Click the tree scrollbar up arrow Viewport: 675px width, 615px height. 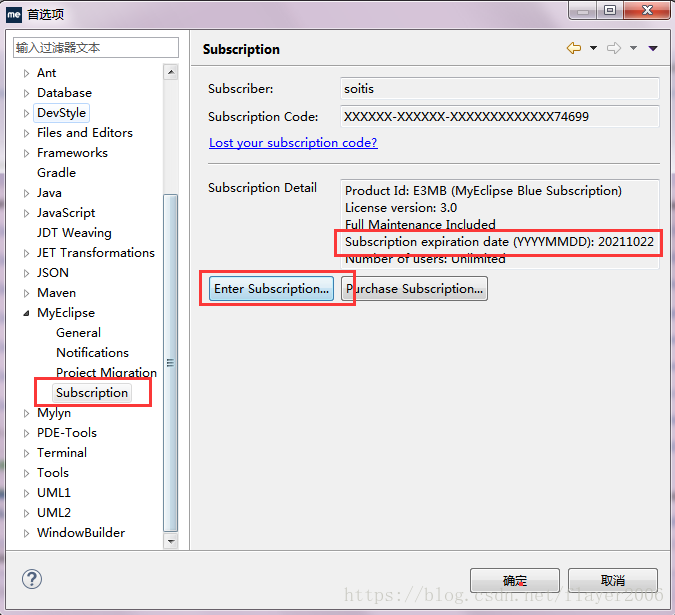coord(171,72)
